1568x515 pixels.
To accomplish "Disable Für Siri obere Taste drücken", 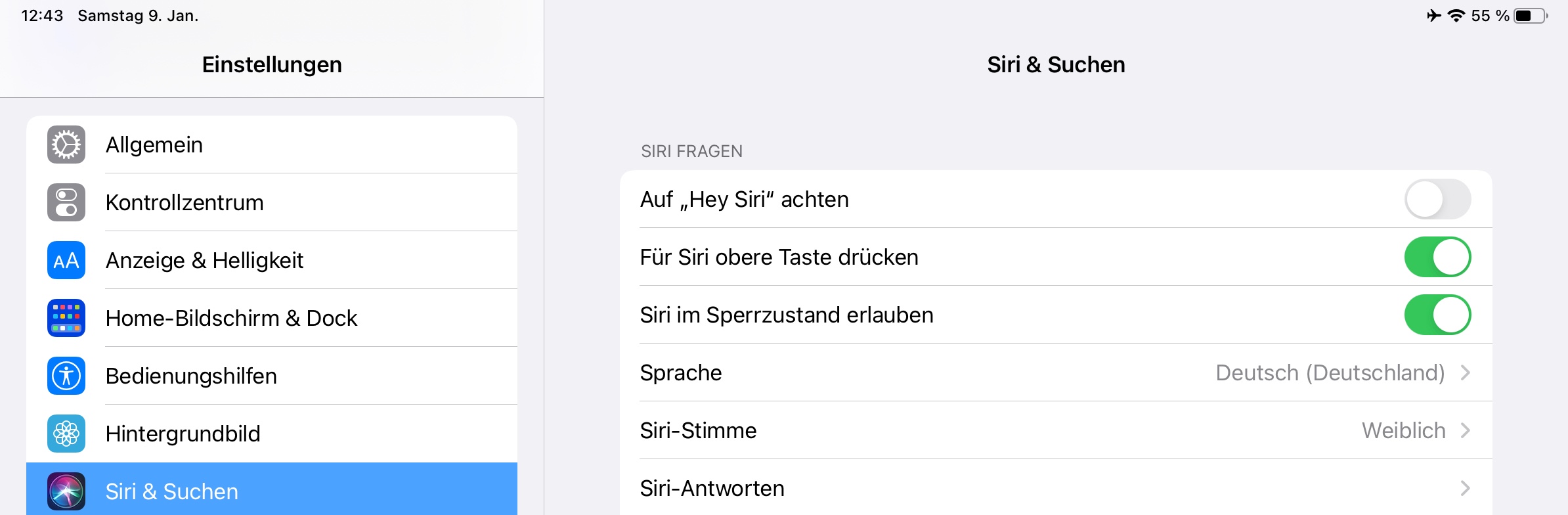I will point(1437,257).
